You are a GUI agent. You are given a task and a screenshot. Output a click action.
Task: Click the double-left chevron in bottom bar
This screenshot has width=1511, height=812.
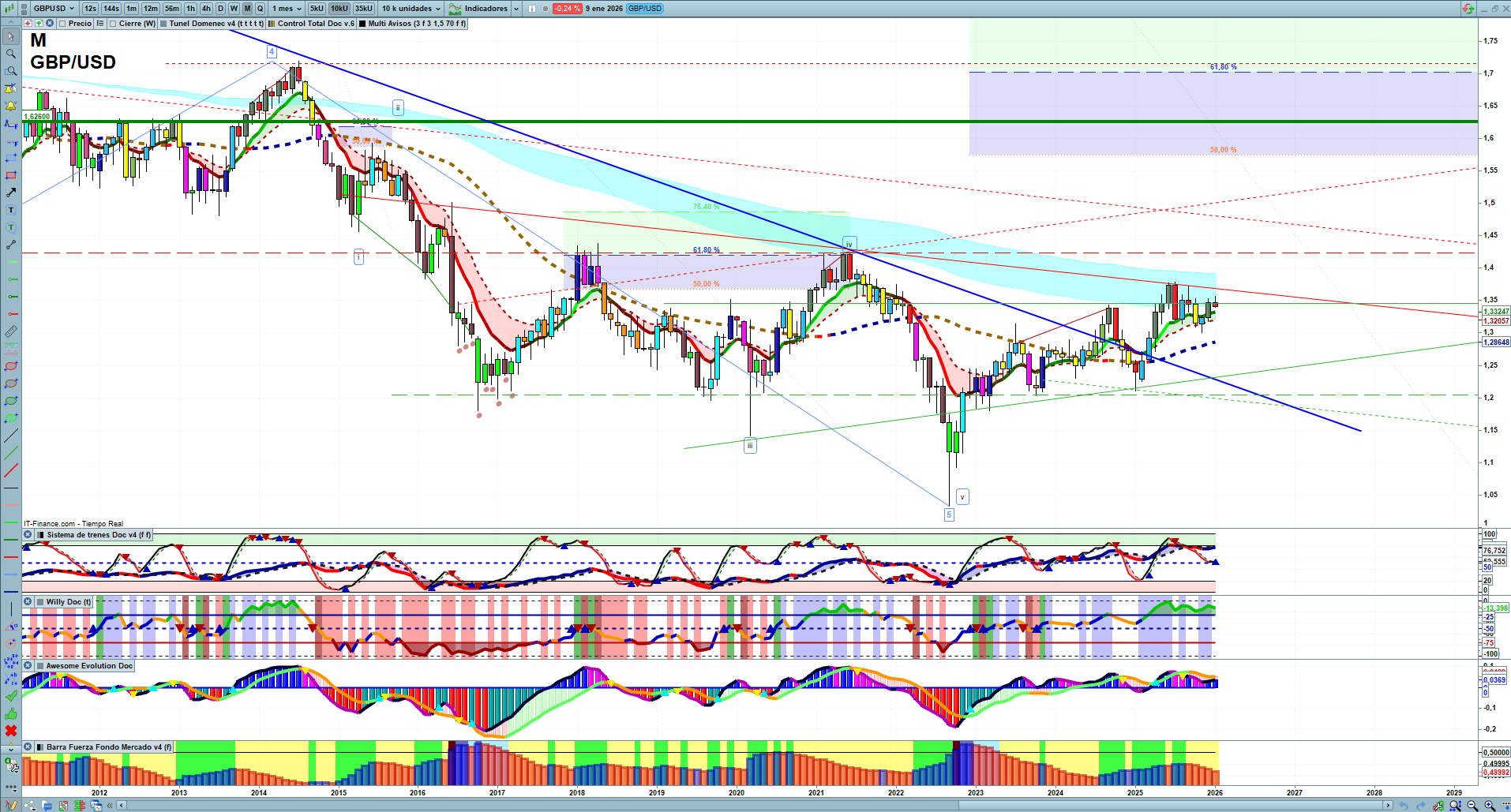pos(110,806)
